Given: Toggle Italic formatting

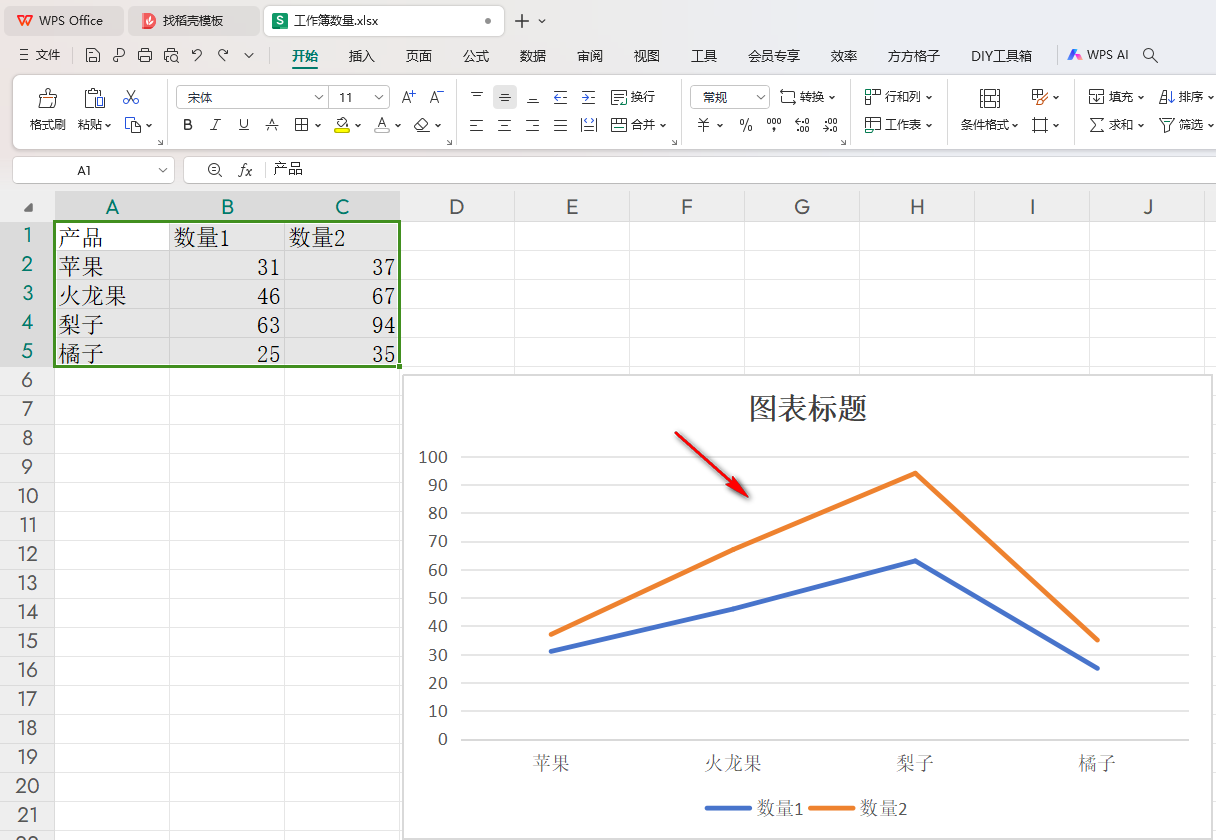Looking at the screenshot, I should click(216, 125).
